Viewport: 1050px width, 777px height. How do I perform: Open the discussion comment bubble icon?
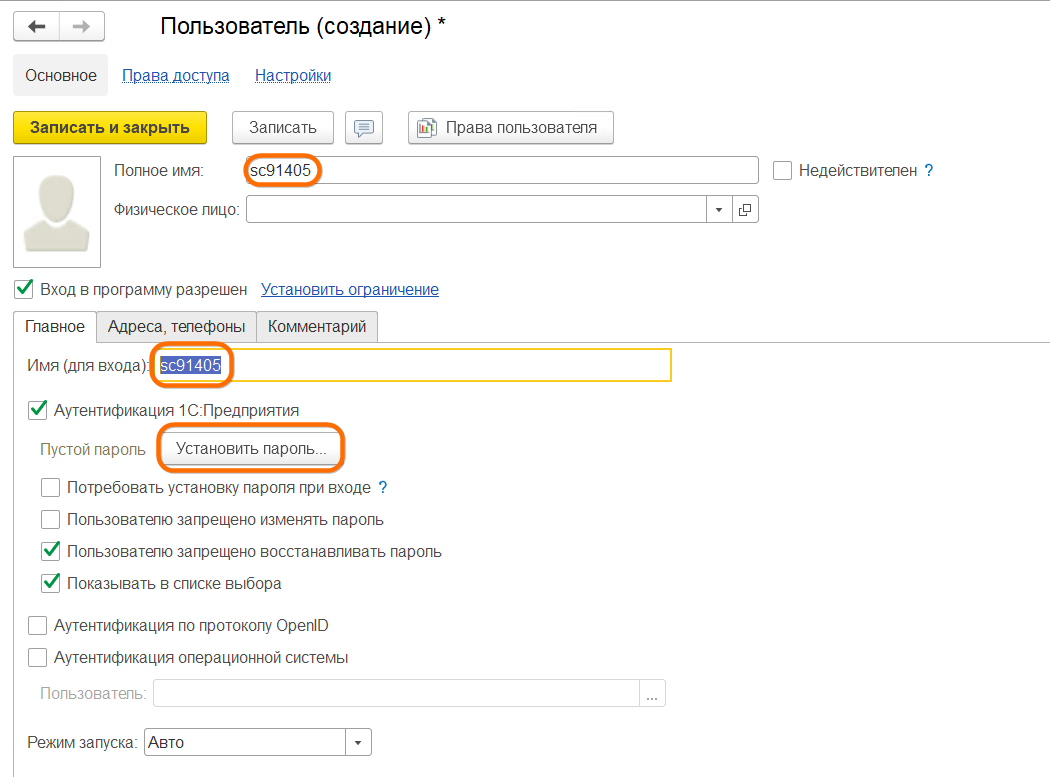(364, 128)
